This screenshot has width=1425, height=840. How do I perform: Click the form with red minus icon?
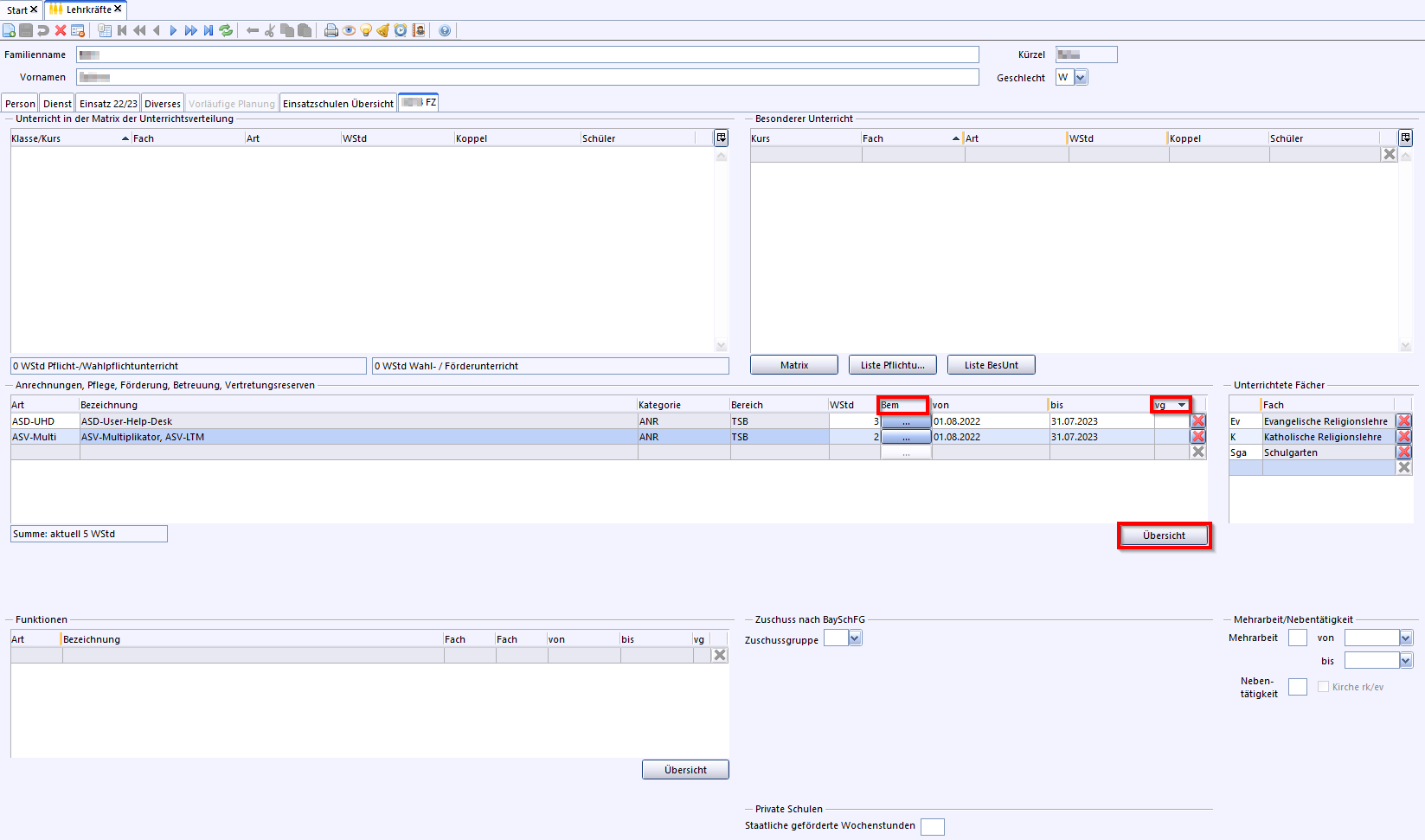[x=78, y=30]
